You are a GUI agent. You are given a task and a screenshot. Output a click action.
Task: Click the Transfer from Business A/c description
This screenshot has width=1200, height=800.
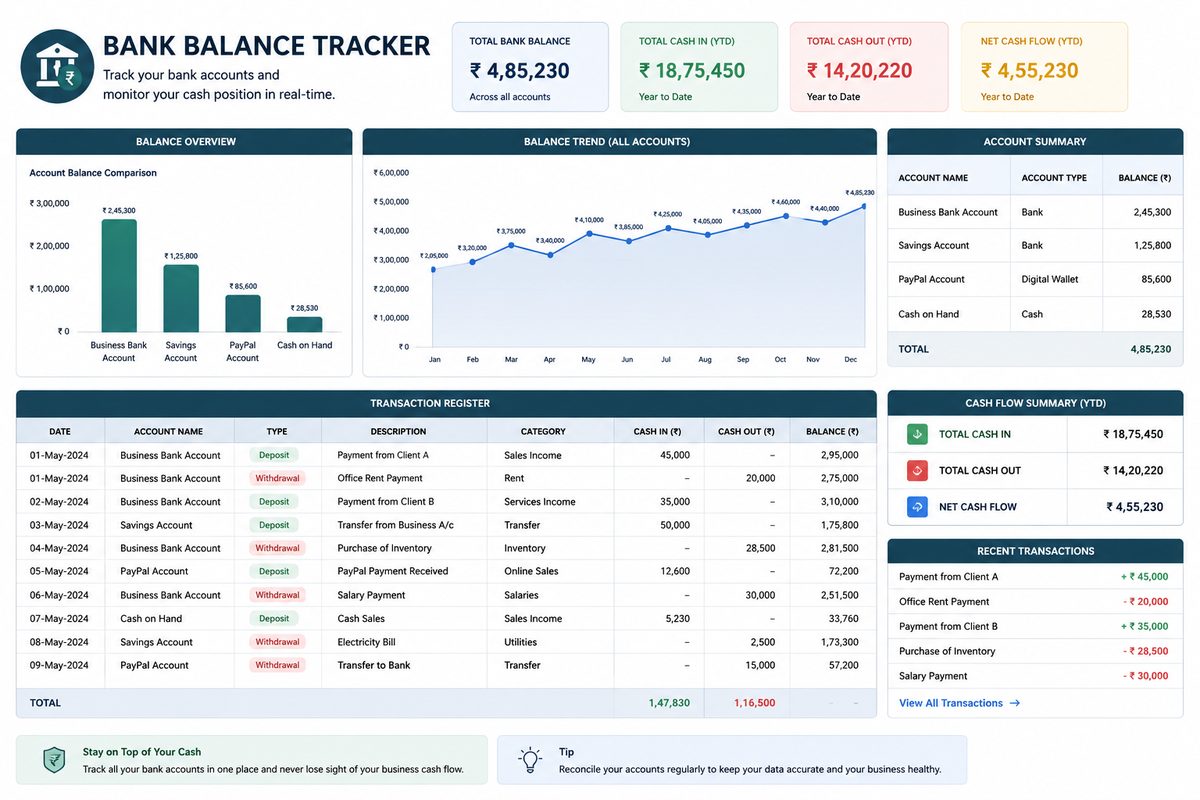[x=394, y=525]
